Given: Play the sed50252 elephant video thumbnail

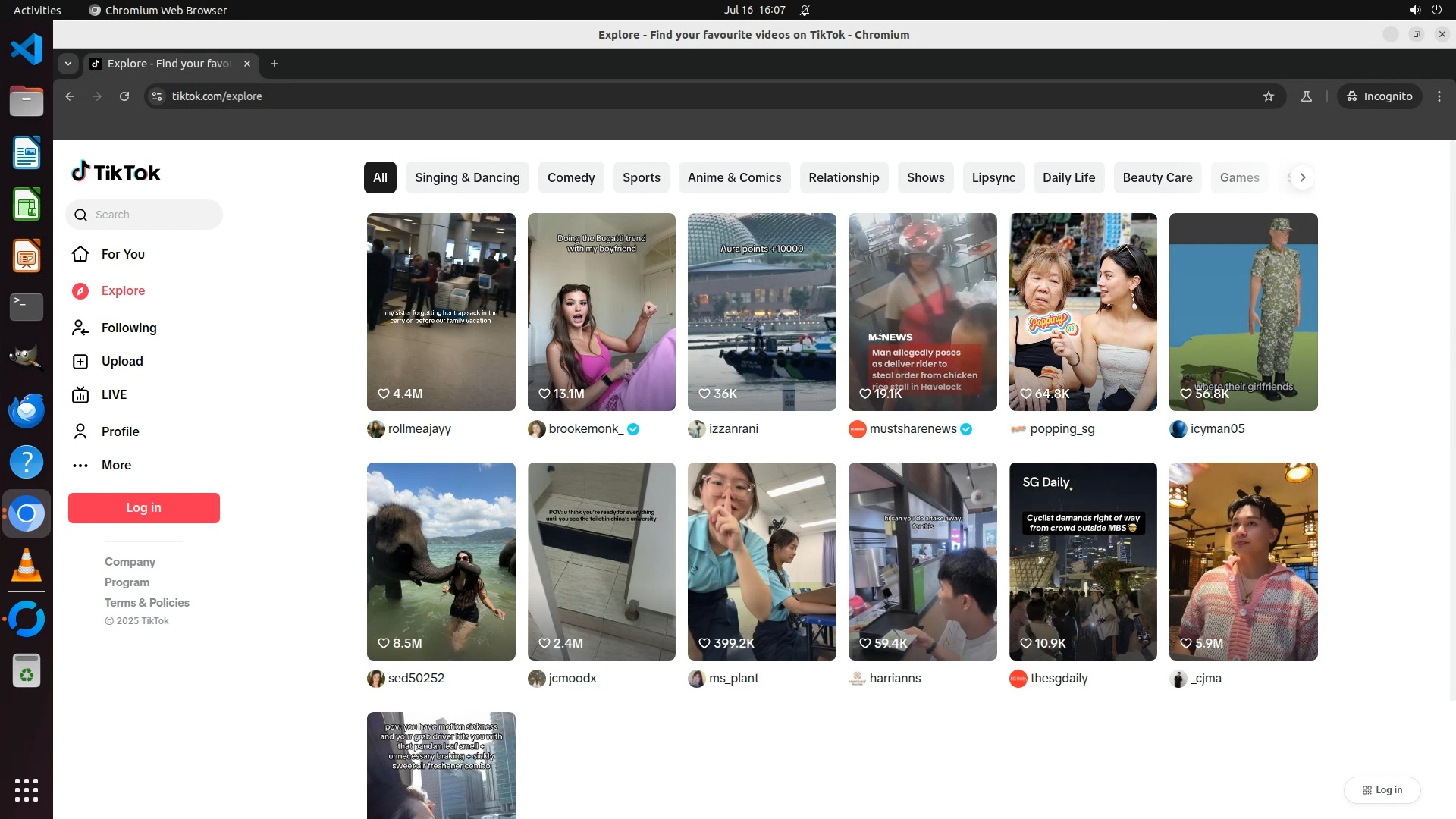Looking at the screenshot, I should tap(441, 561).
